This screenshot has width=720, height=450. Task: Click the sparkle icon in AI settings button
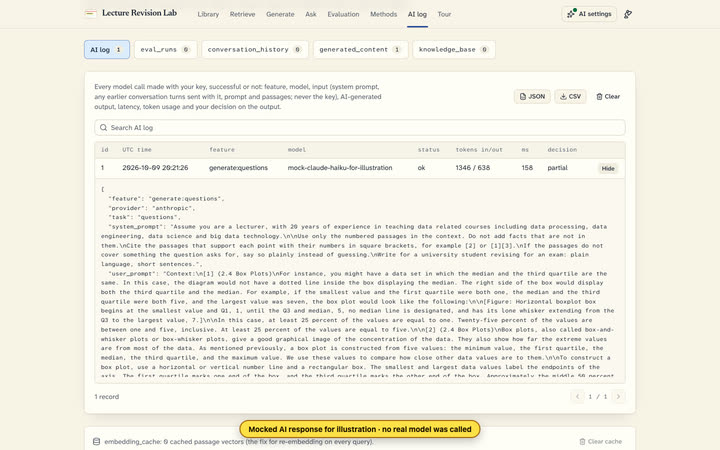pyautogui.click(x=571, y=14)
